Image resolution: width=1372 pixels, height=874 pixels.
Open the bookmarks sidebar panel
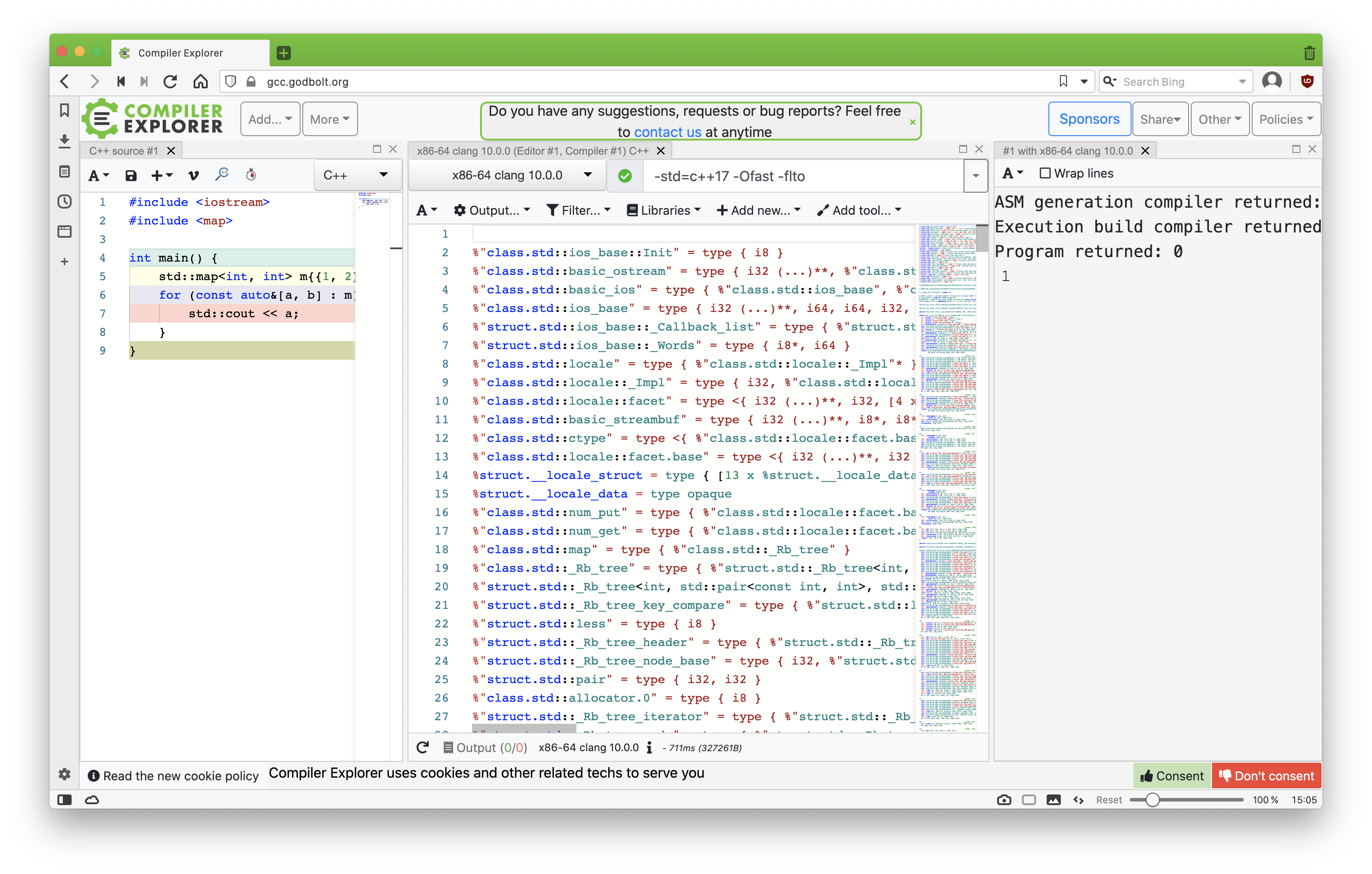tap(65, 110)
